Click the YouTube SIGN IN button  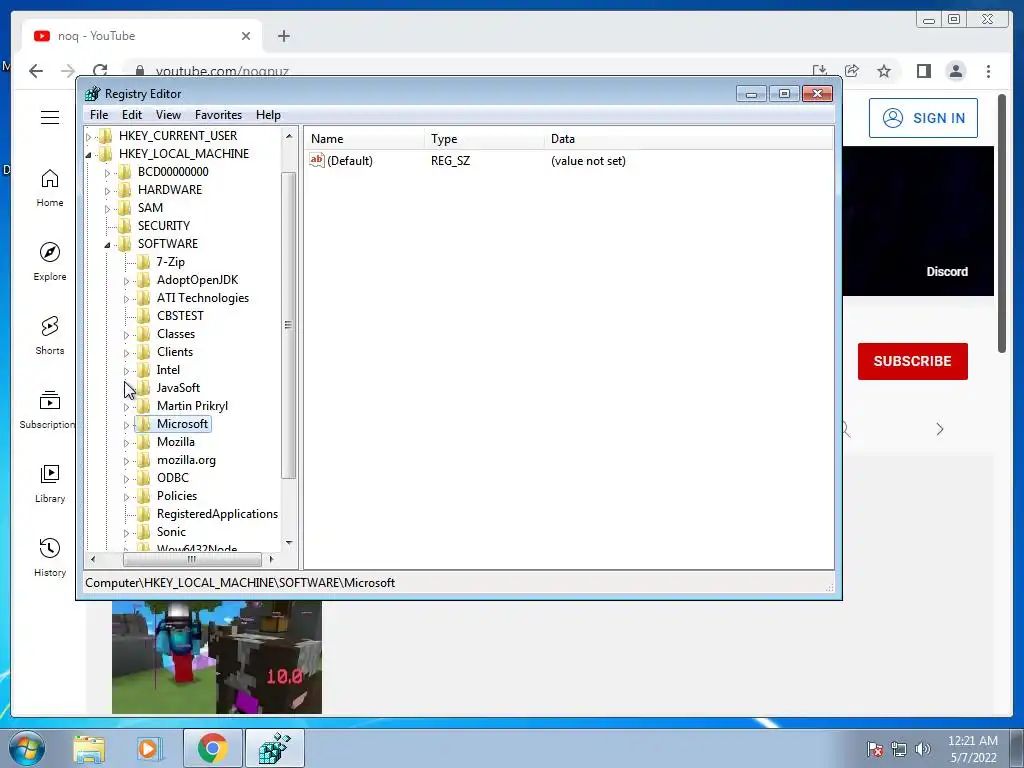[x=923, y=118]
